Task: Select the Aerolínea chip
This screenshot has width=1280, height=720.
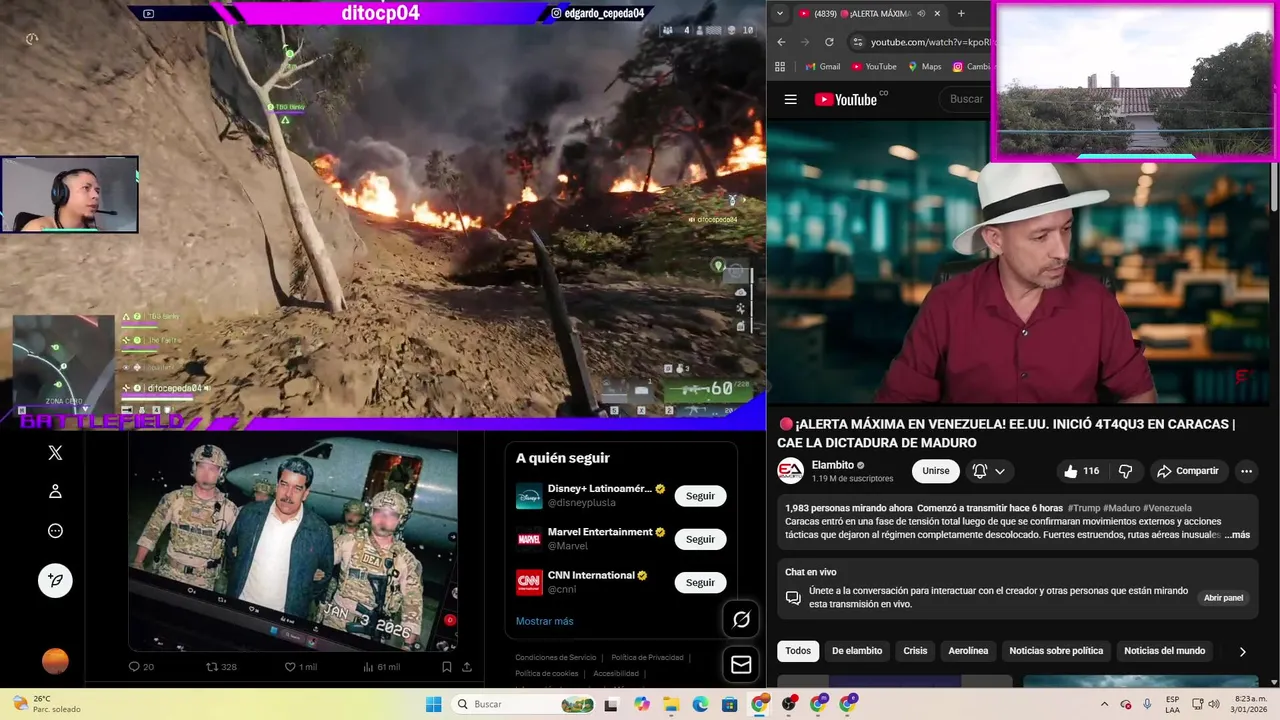Action: tap(968, 651)
